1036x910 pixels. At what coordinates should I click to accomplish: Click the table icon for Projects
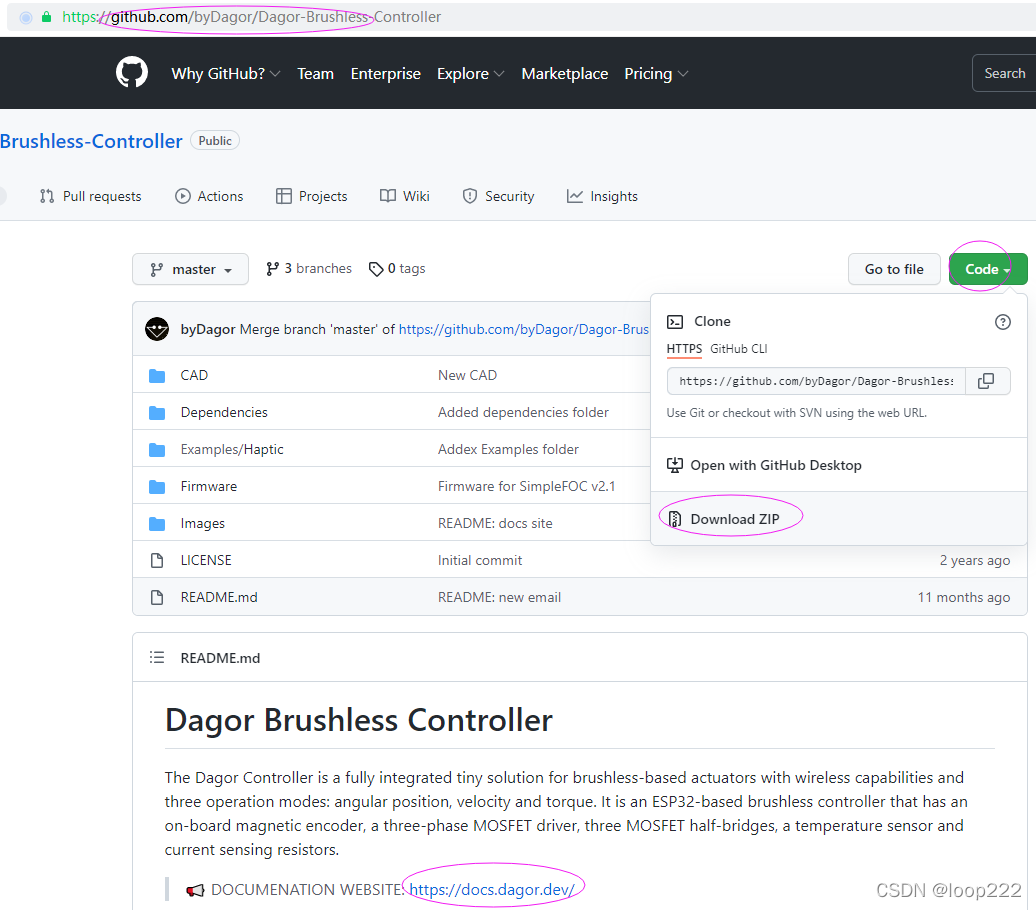click(x=283, y=196)
